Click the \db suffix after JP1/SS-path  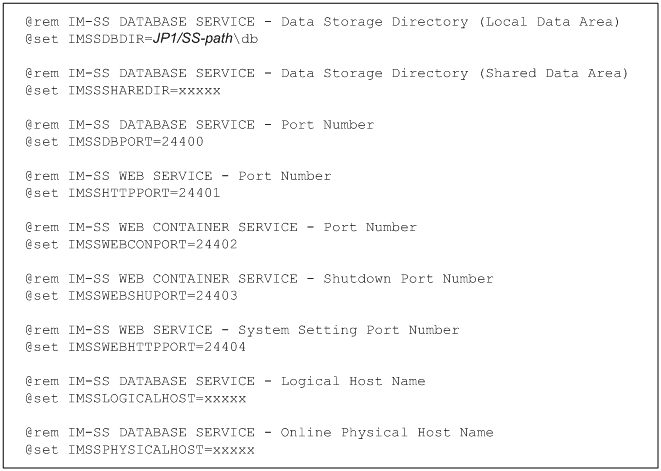(x=245, y=38)
